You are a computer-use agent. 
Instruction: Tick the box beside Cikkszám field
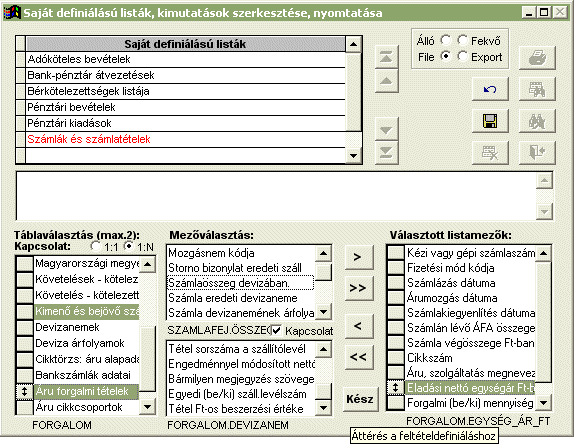395,358
